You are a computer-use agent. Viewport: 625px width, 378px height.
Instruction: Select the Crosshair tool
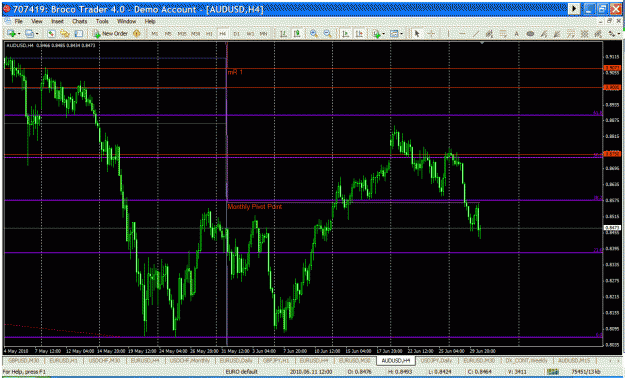coord(431,34)
